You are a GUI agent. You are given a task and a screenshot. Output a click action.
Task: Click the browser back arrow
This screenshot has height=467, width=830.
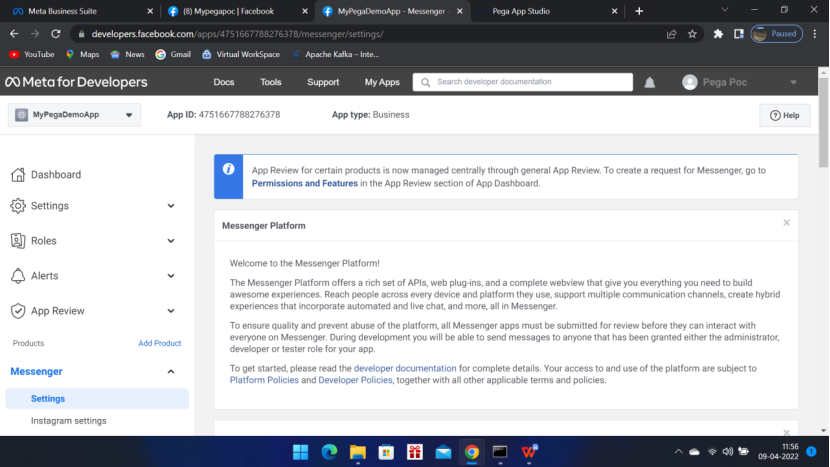click(14, 34)
